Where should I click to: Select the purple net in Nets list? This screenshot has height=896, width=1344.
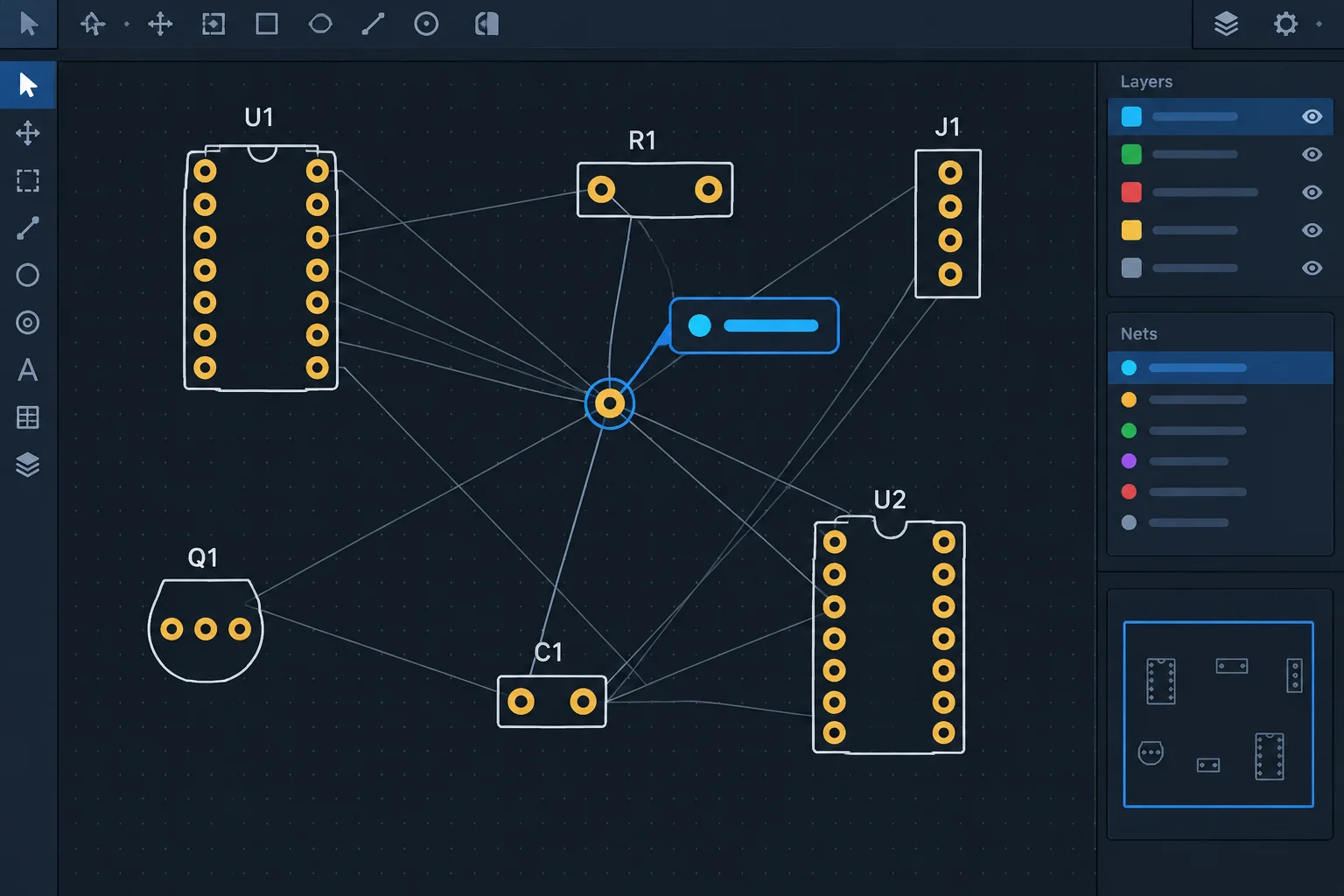click(x=1220, y=461)
